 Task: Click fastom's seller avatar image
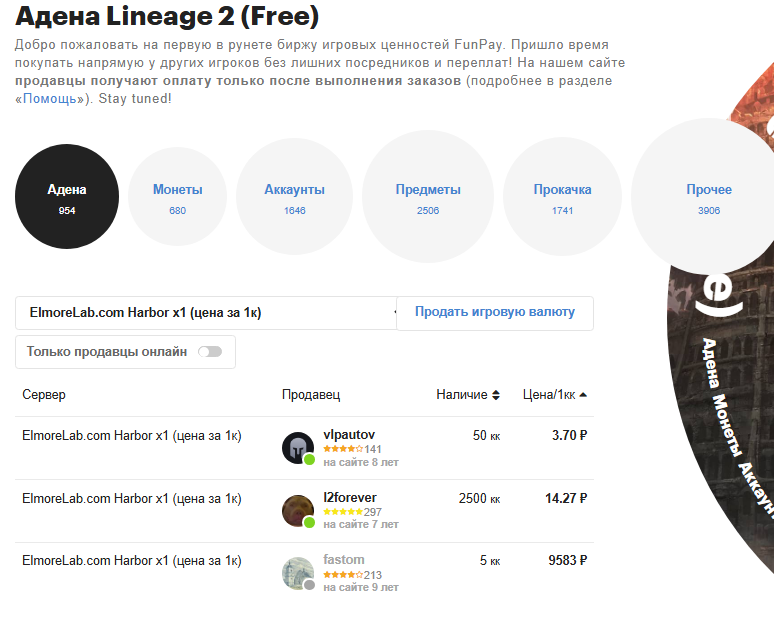298,572
